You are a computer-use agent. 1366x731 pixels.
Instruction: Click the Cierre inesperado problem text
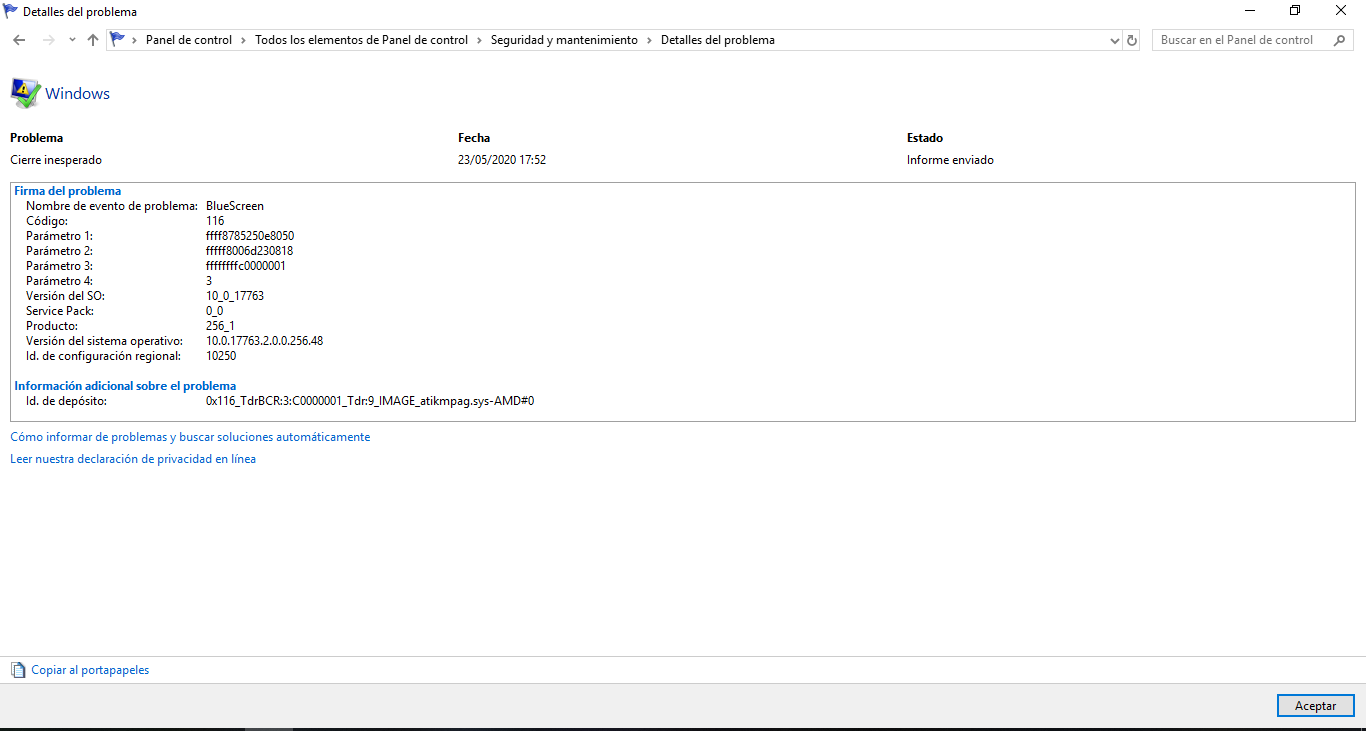[56, 160]
